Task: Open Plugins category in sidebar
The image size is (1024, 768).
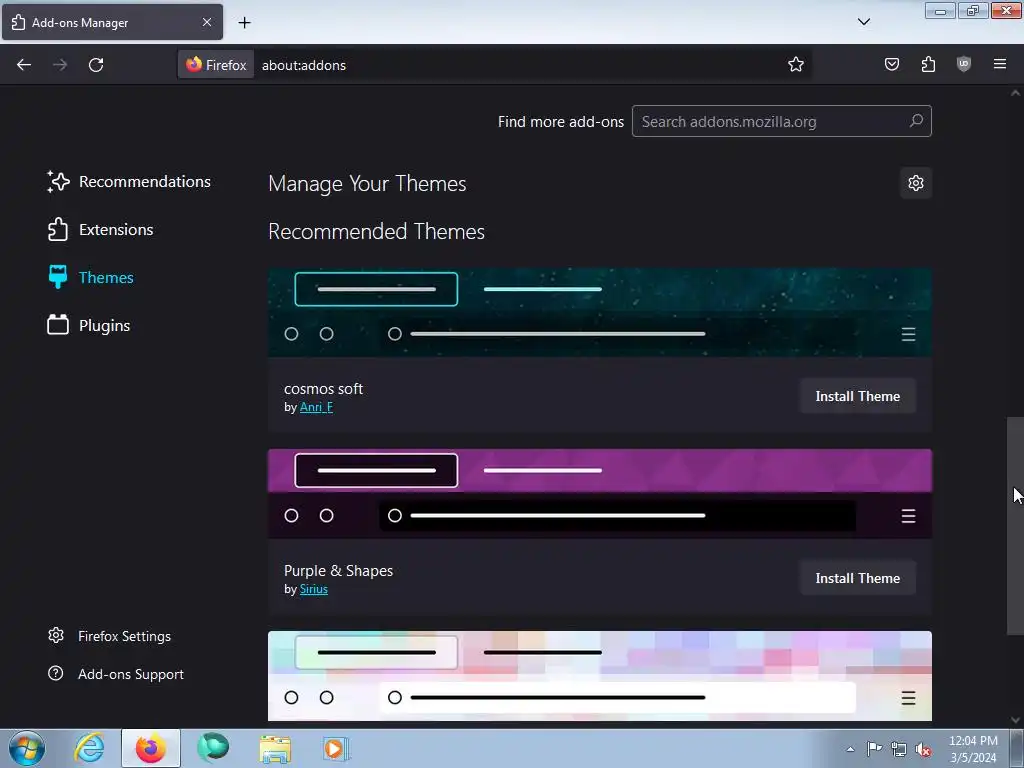Action: tap(89, 325)
